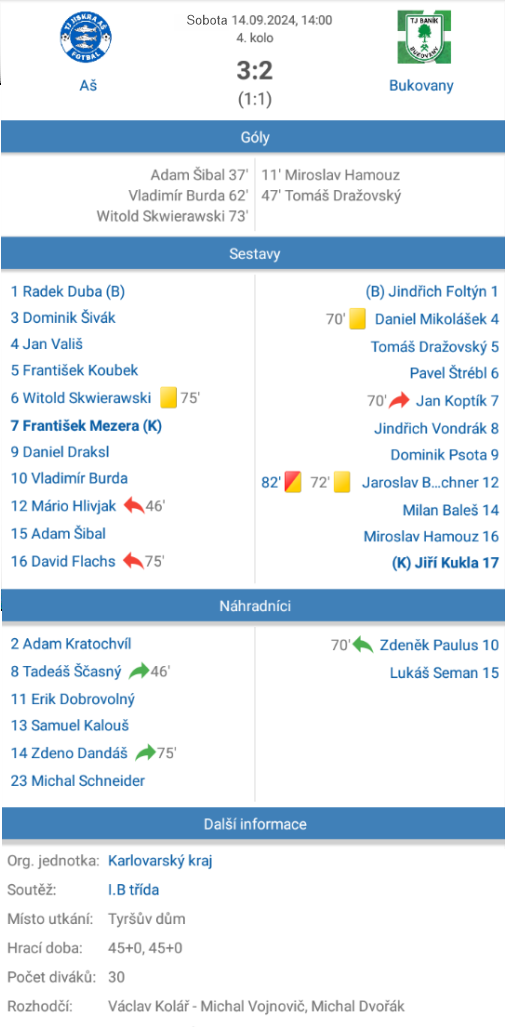This screenshot has width=505, height=1027.
Task: Open goalkeeper Jindřich Foltýn's profile
Action: (432, 292)
